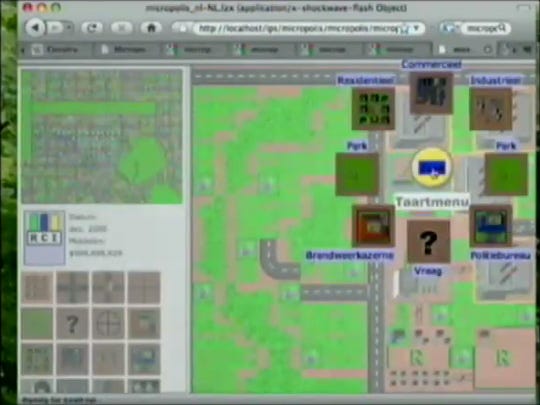The image size is (540, 405).
Task: Open the back/forward history dropdown arrow
Action: pyautogui.click(x=69, y=27)
